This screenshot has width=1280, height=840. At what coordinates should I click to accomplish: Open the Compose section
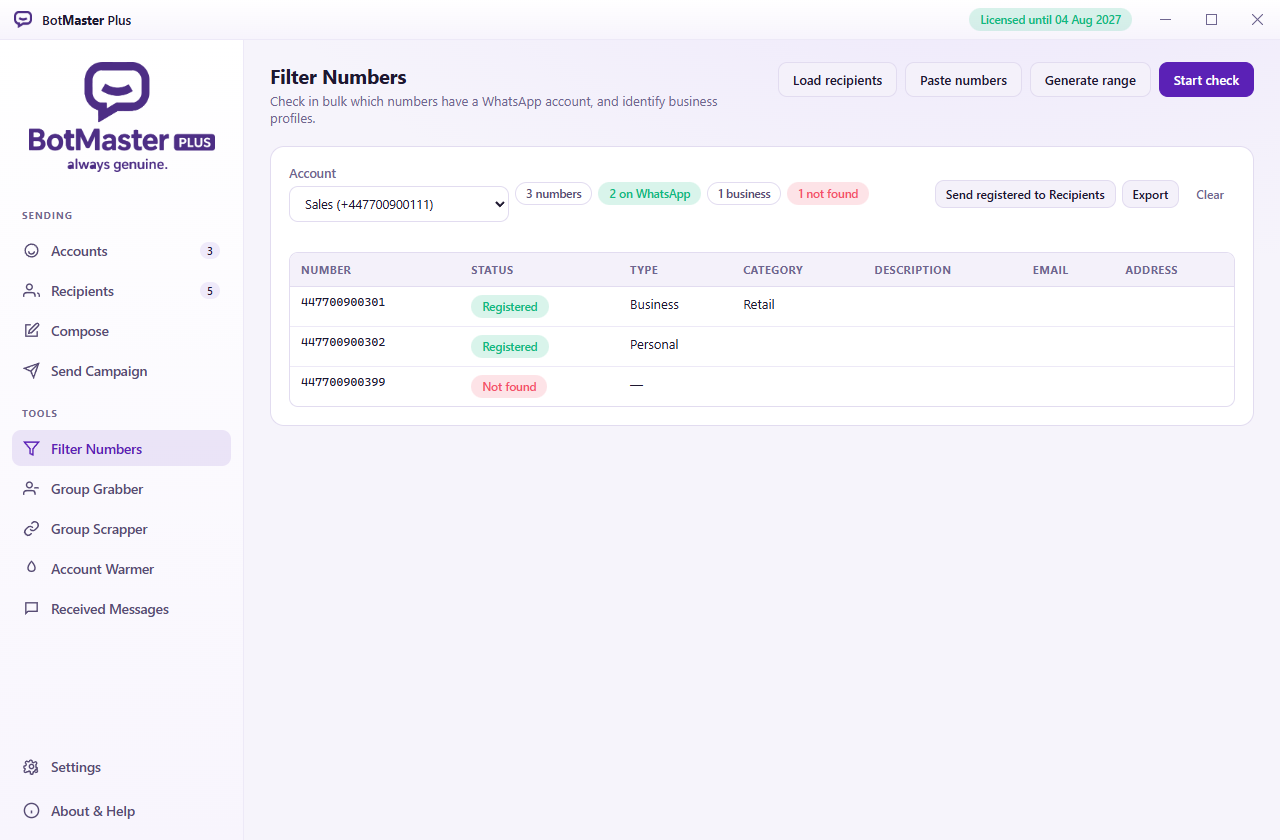click(x=121, y=331)
